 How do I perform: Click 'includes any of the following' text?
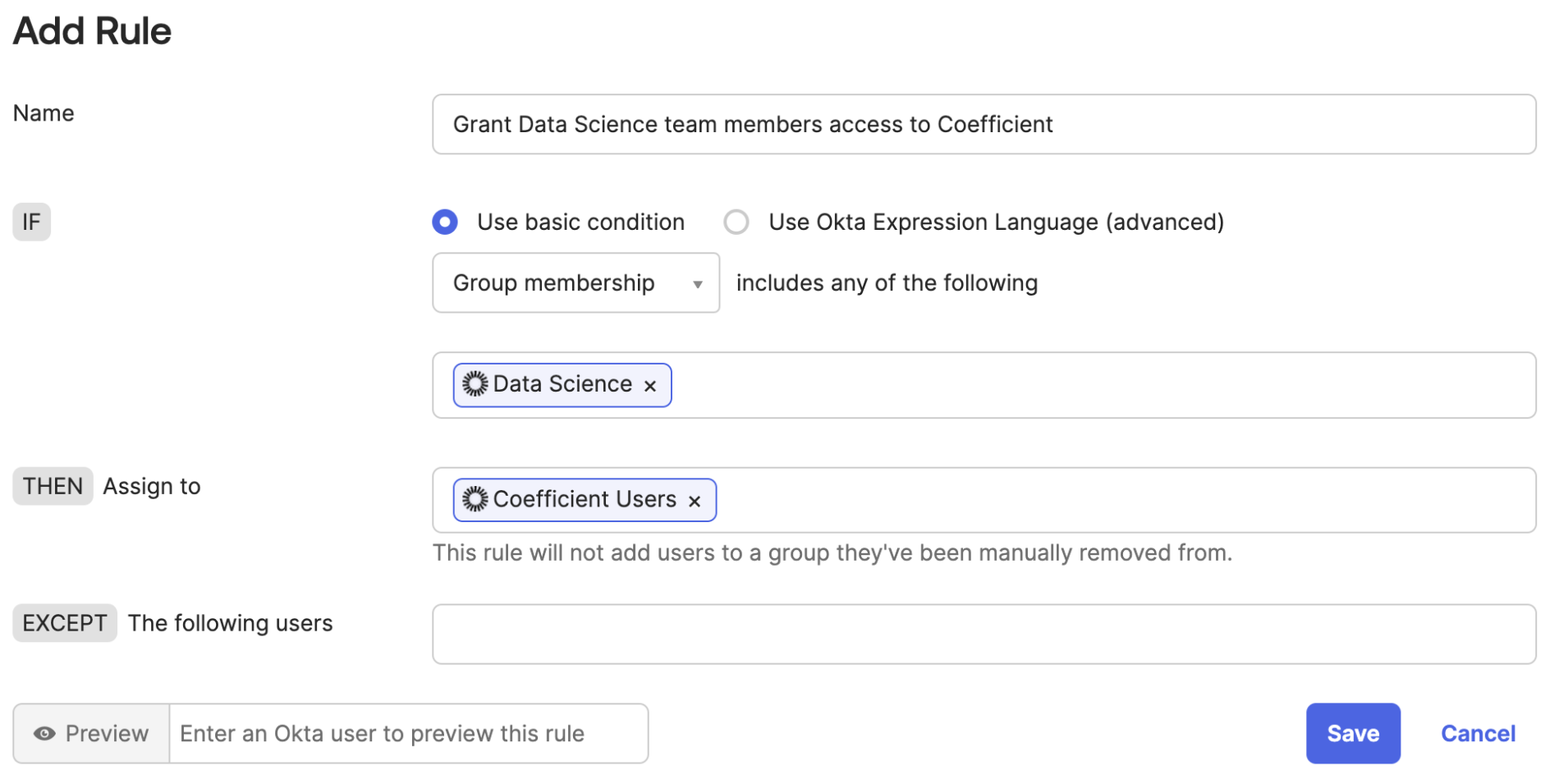tap(887, 283)
